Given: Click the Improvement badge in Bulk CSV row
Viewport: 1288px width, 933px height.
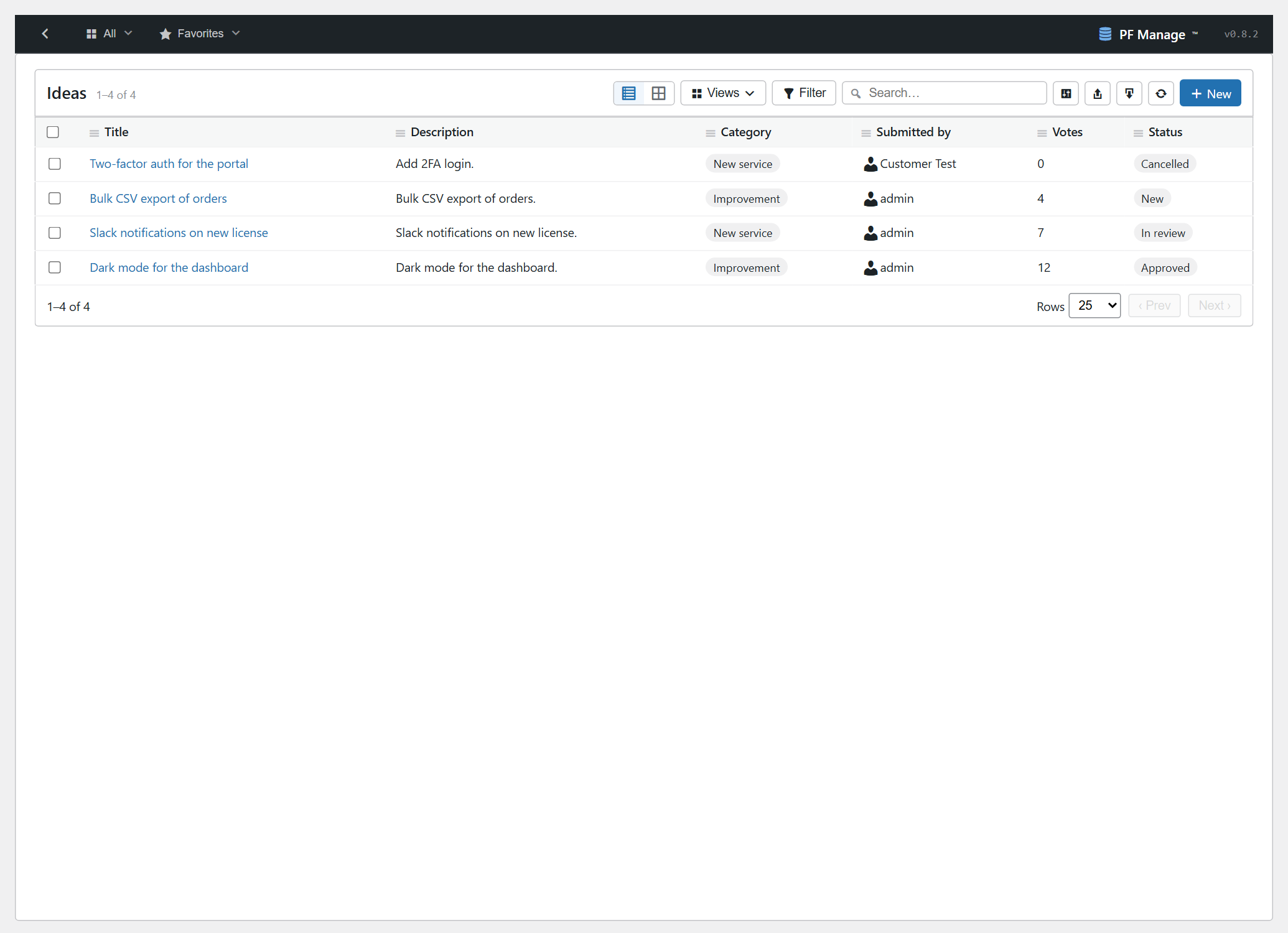Looking at the screenshot, I should [746, 199].
